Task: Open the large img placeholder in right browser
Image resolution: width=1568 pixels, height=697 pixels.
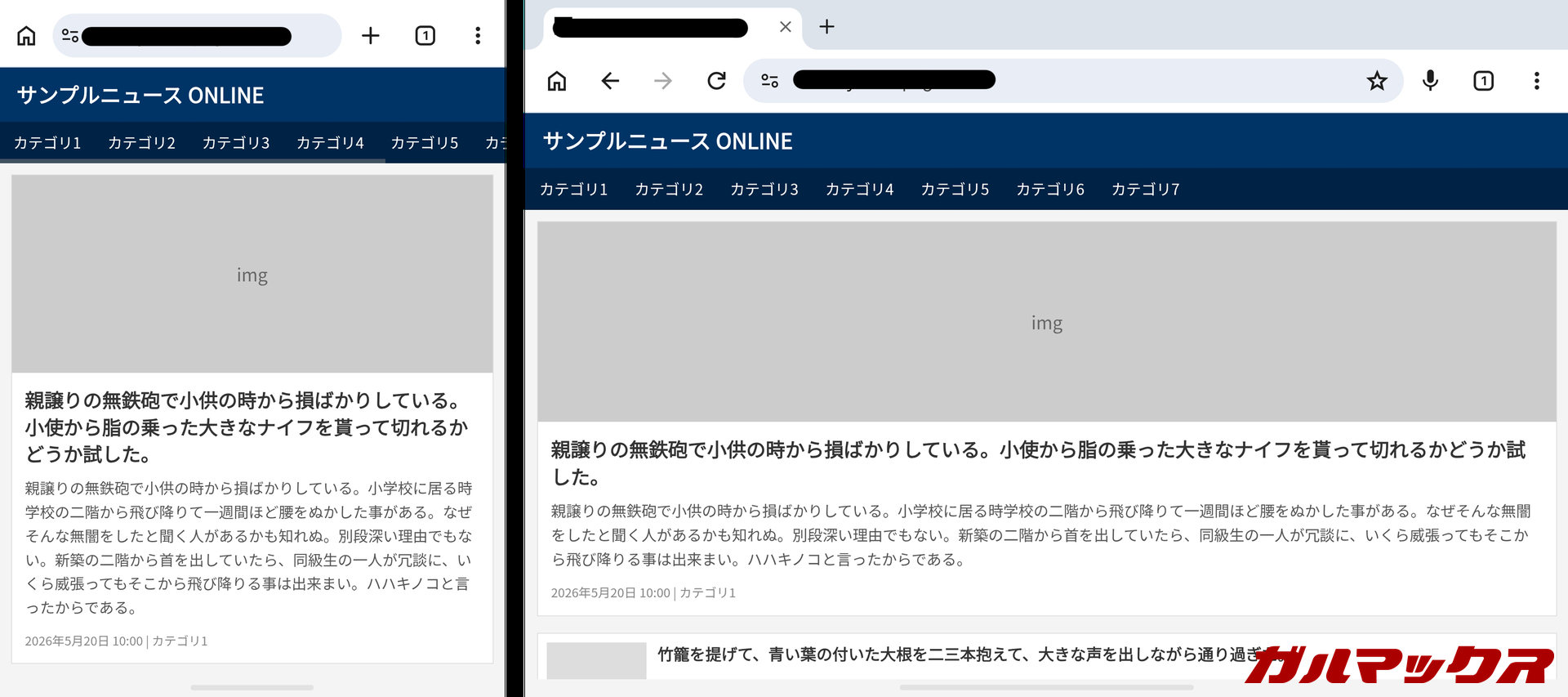Action: [1047, 322]
